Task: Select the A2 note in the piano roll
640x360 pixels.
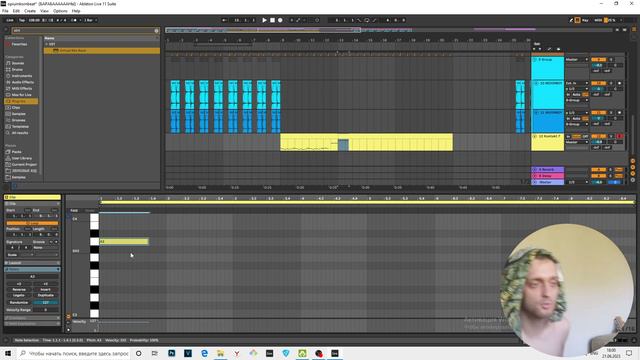Action: tap(124, 242)
